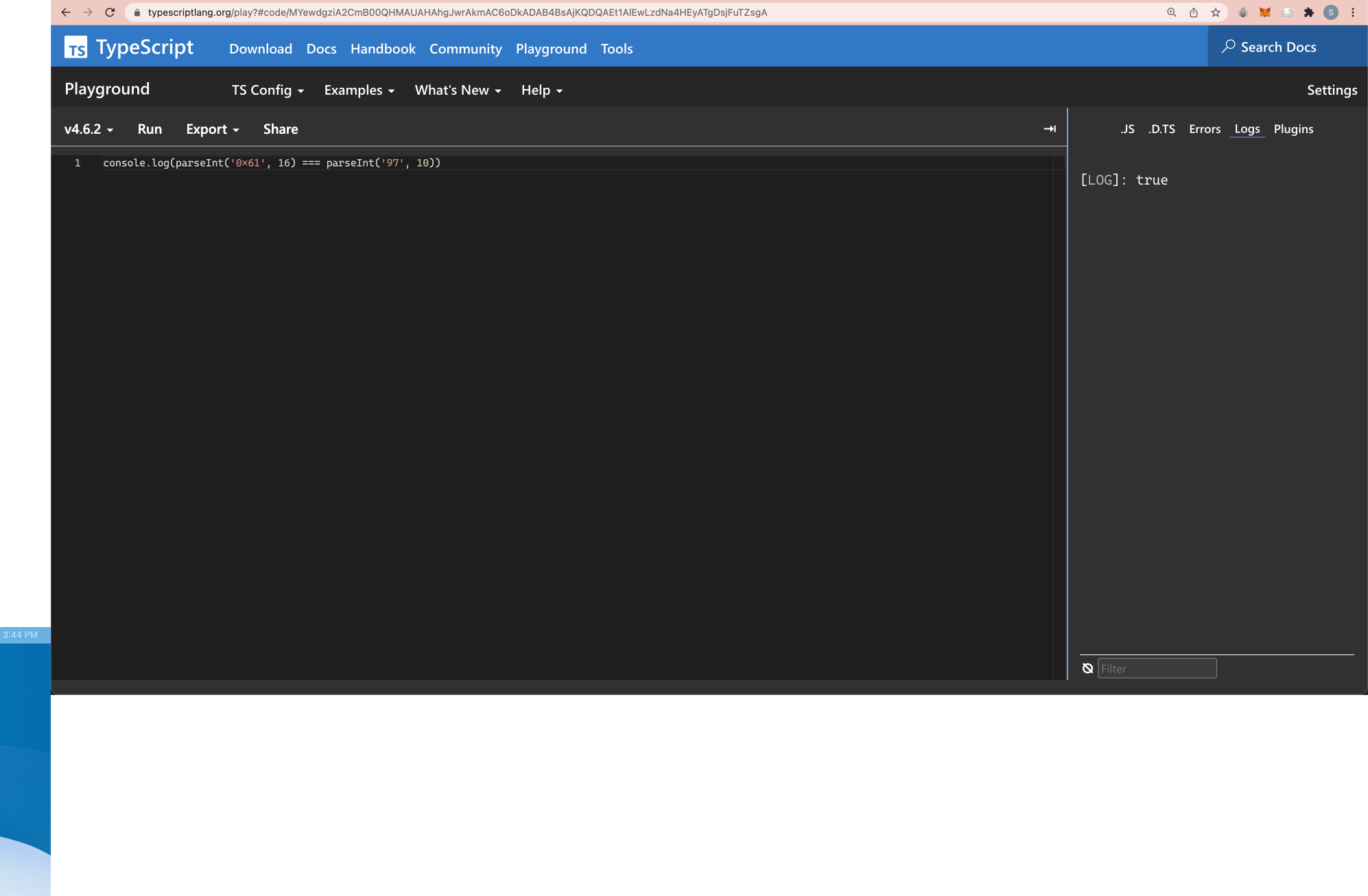
Task: Expand the Examples menu
Action: click(x=359, y=90)
